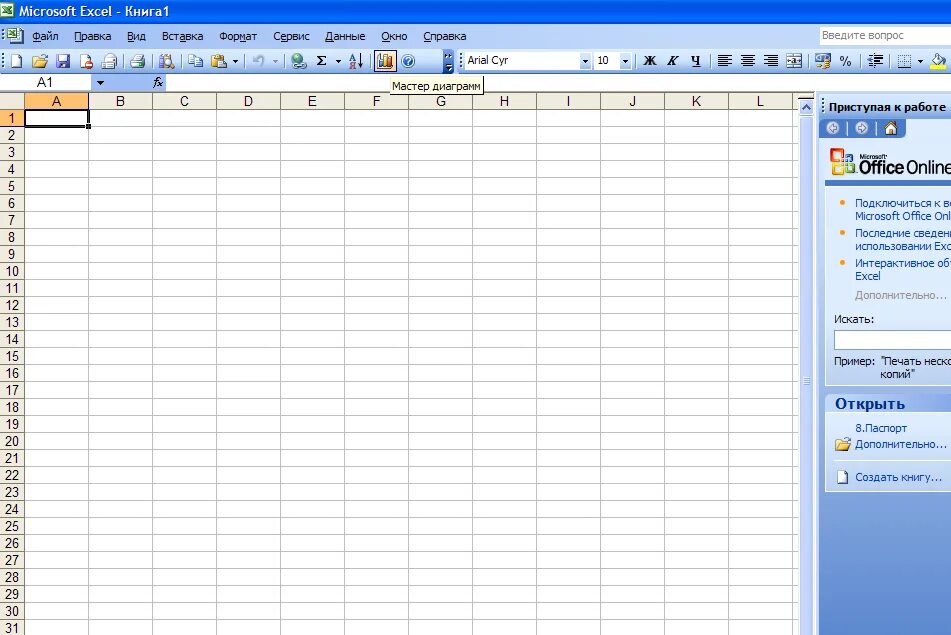The image size is (951, 635).
Task: Toggle bold (Ж) formatting
Action: (650, 61)
